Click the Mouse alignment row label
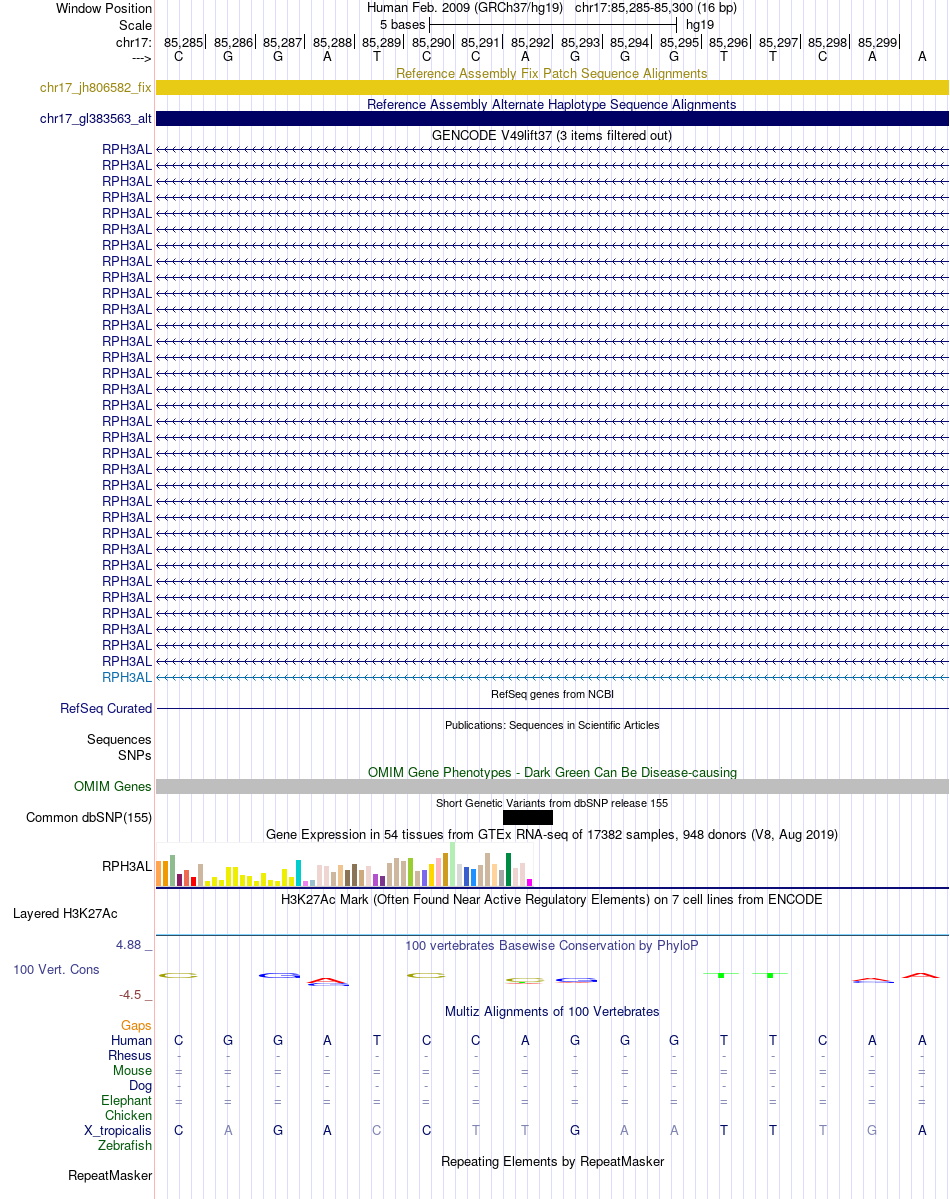This screenshot has height=1199, width=950. point(132,1071)
